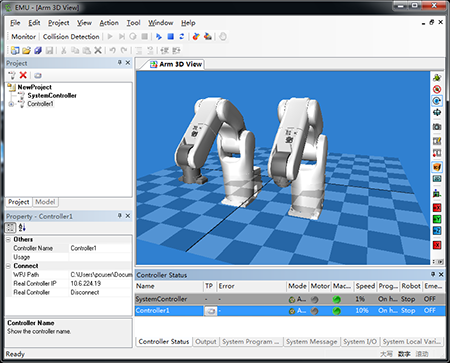450x363 pixels.
Task: Click the red X in Project panel toolbar
Action: (x=23, y=75)
